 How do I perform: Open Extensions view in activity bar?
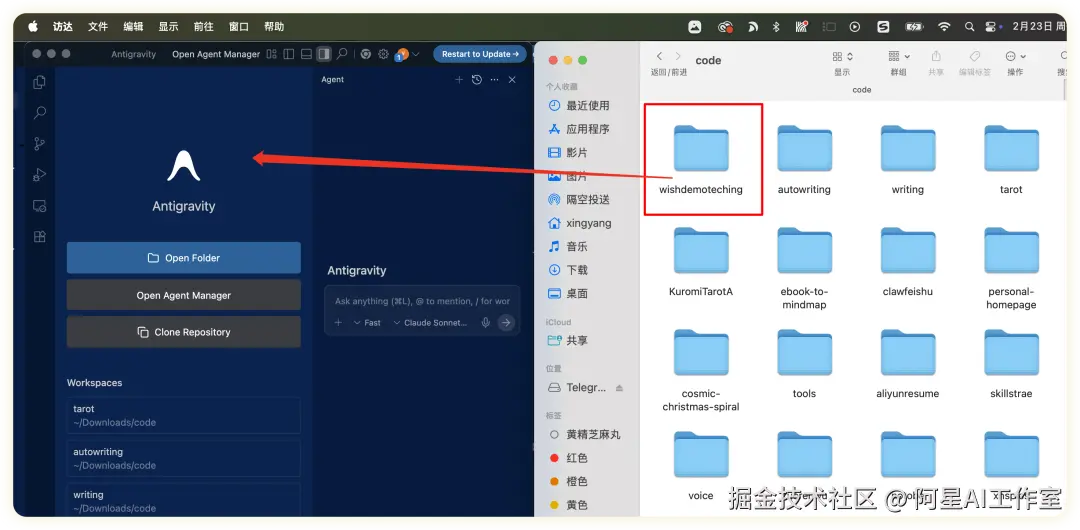coord(39,236)
